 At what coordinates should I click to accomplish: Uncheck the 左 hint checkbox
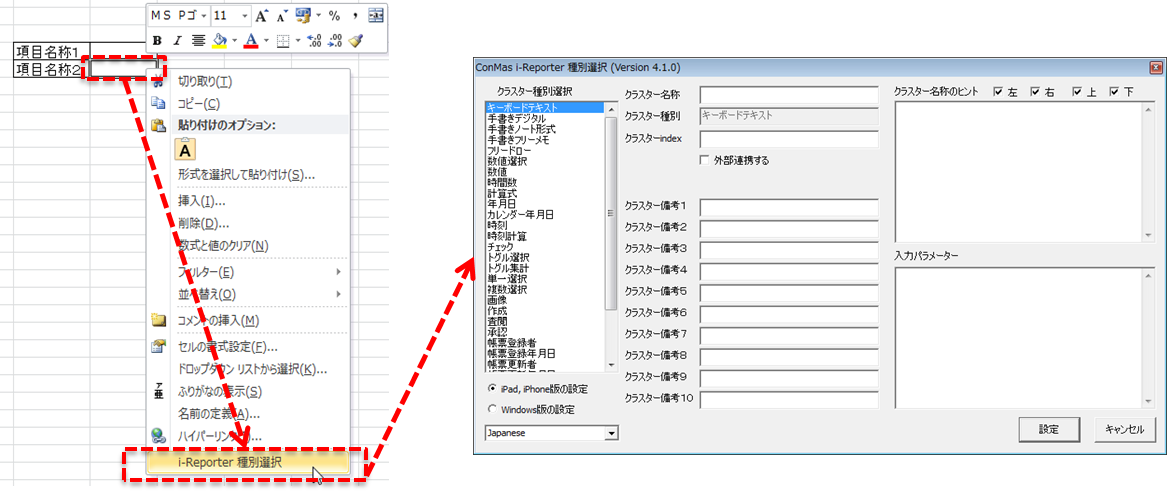tap(998, 93)
